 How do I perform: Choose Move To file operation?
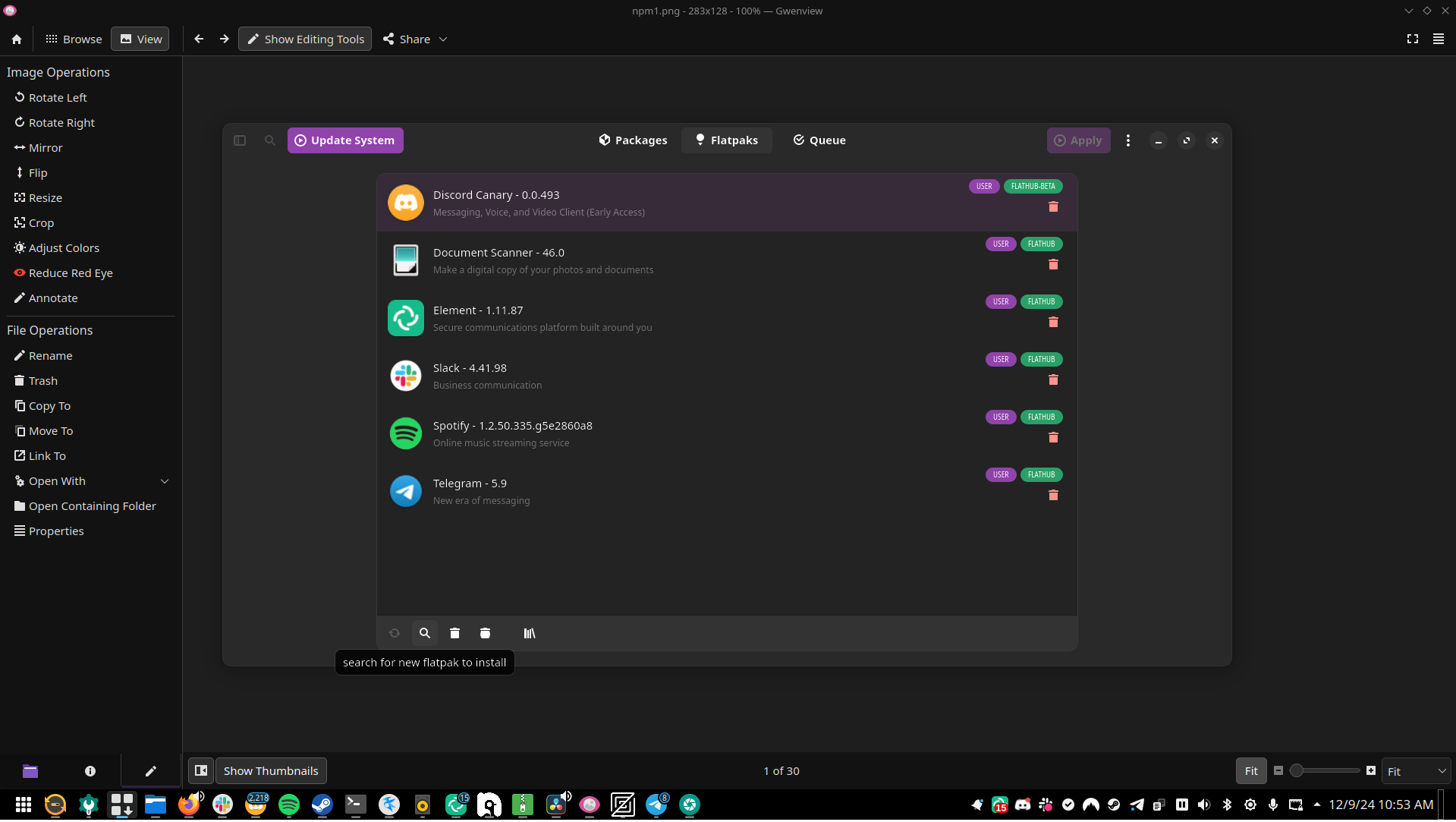tap(44, 431)
